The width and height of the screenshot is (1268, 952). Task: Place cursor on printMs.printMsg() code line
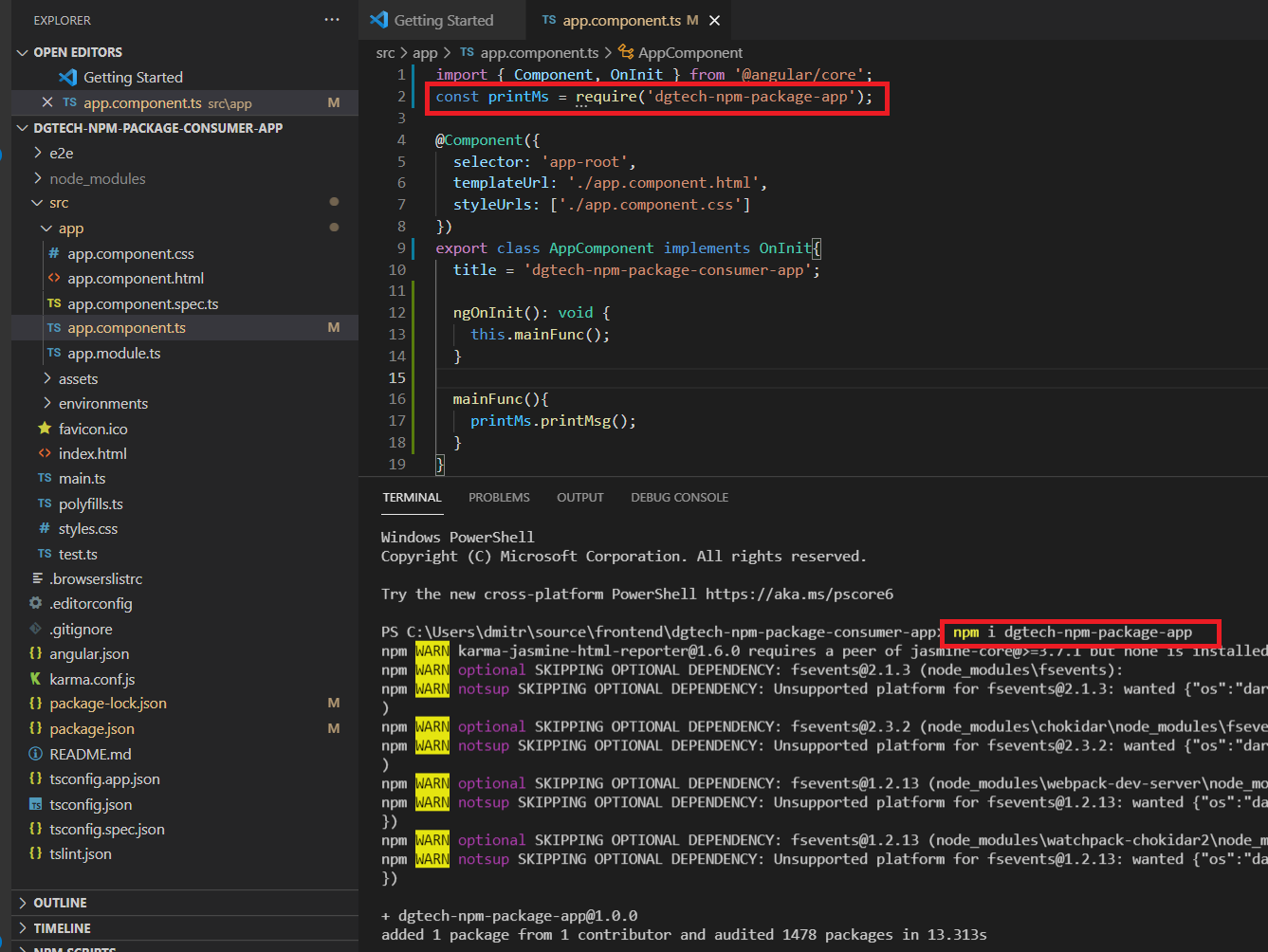[x=552, y=421]
